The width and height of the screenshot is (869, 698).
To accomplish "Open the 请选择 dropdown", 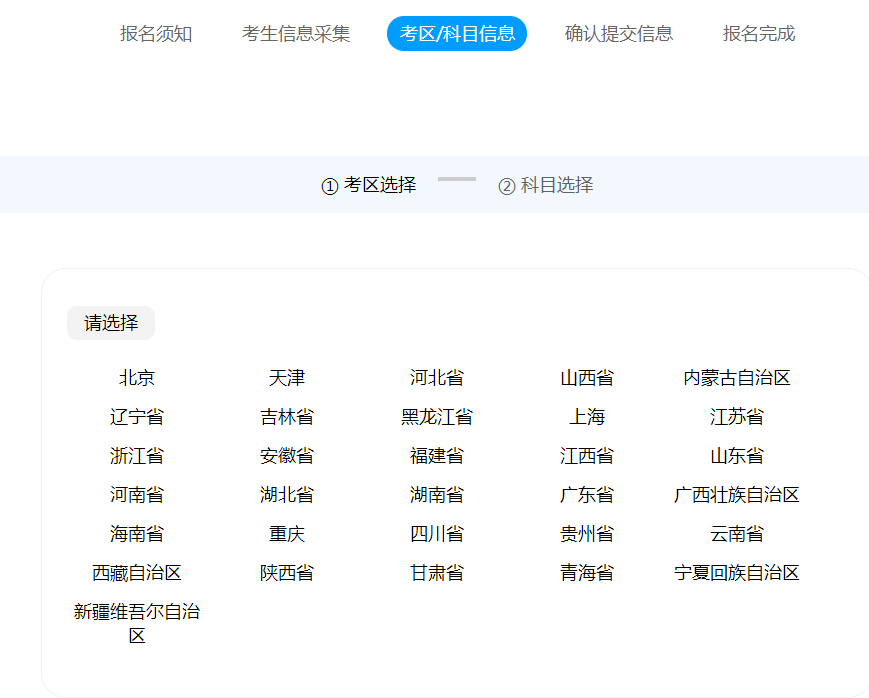I will click(110, 323).
